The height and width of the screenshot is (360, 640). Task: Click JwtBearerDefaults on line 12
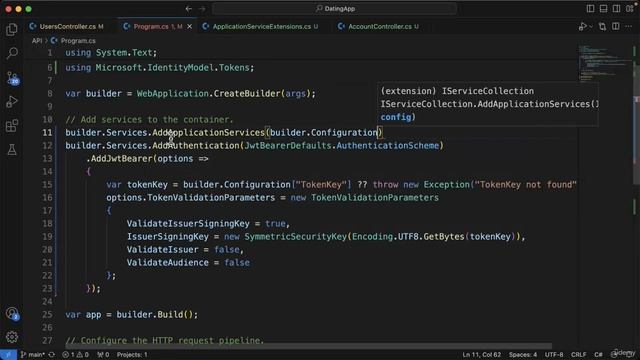[287, 146]
